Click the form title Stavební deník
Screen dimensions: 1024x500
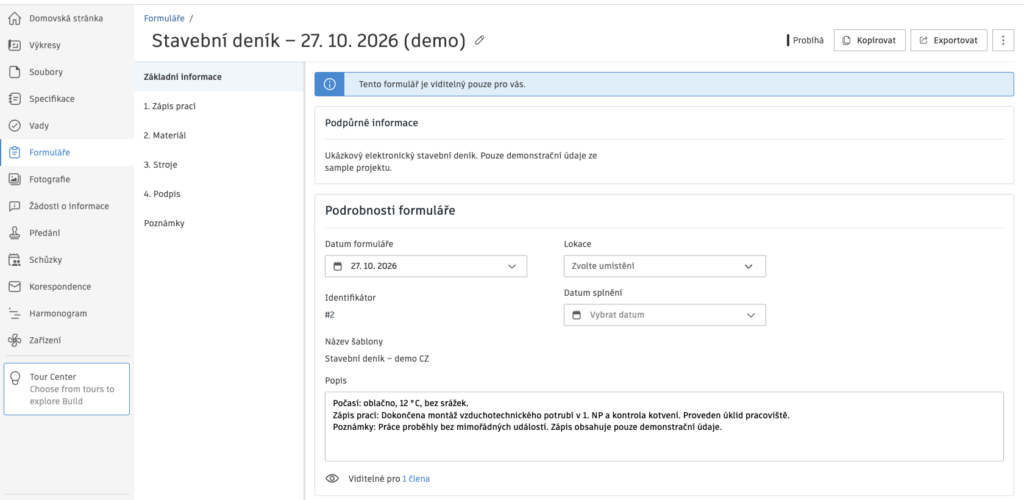[x=308, y=40]
